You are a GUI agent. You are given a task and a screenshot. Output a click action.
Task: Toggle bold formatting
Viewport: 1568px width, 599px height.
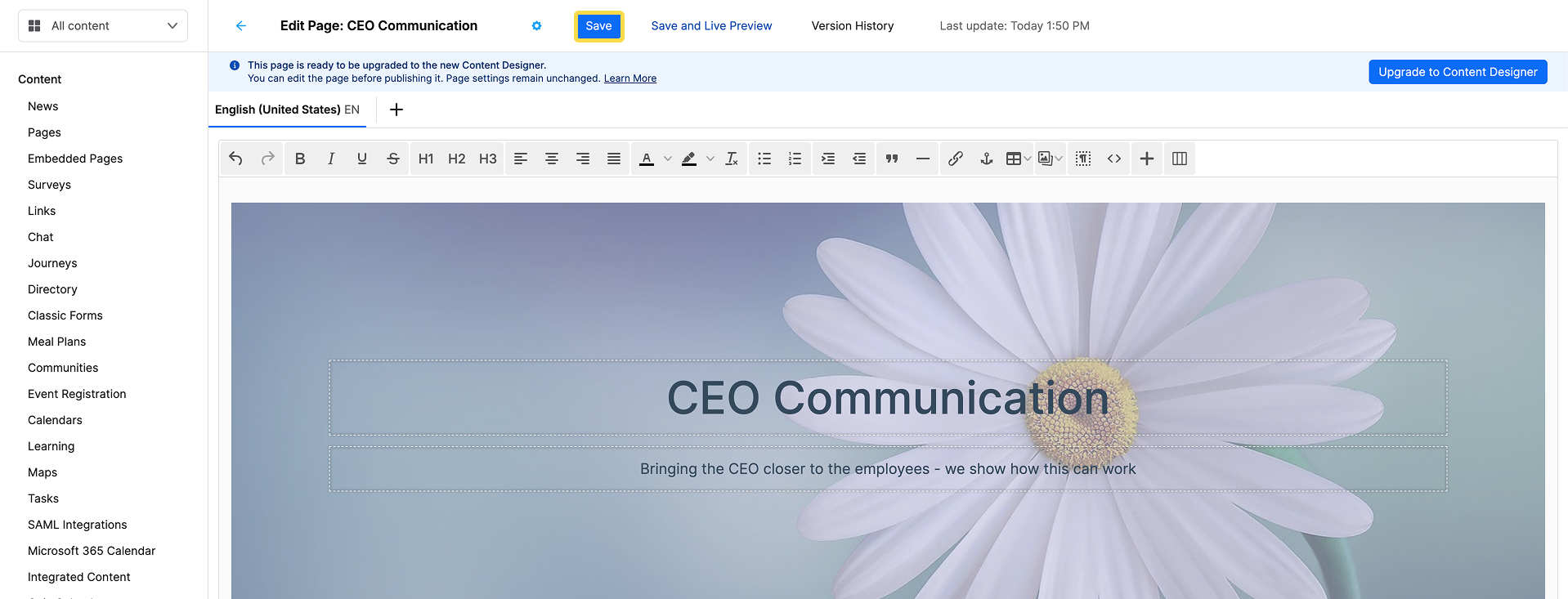point(300,159)
